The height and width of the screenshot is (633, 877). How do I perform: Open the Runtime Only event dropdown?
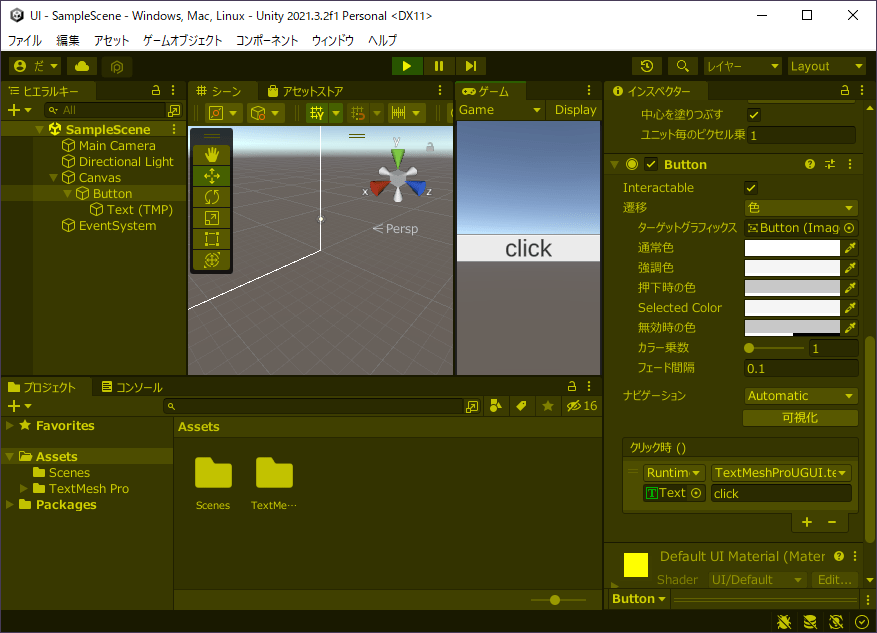click(674, 473)
